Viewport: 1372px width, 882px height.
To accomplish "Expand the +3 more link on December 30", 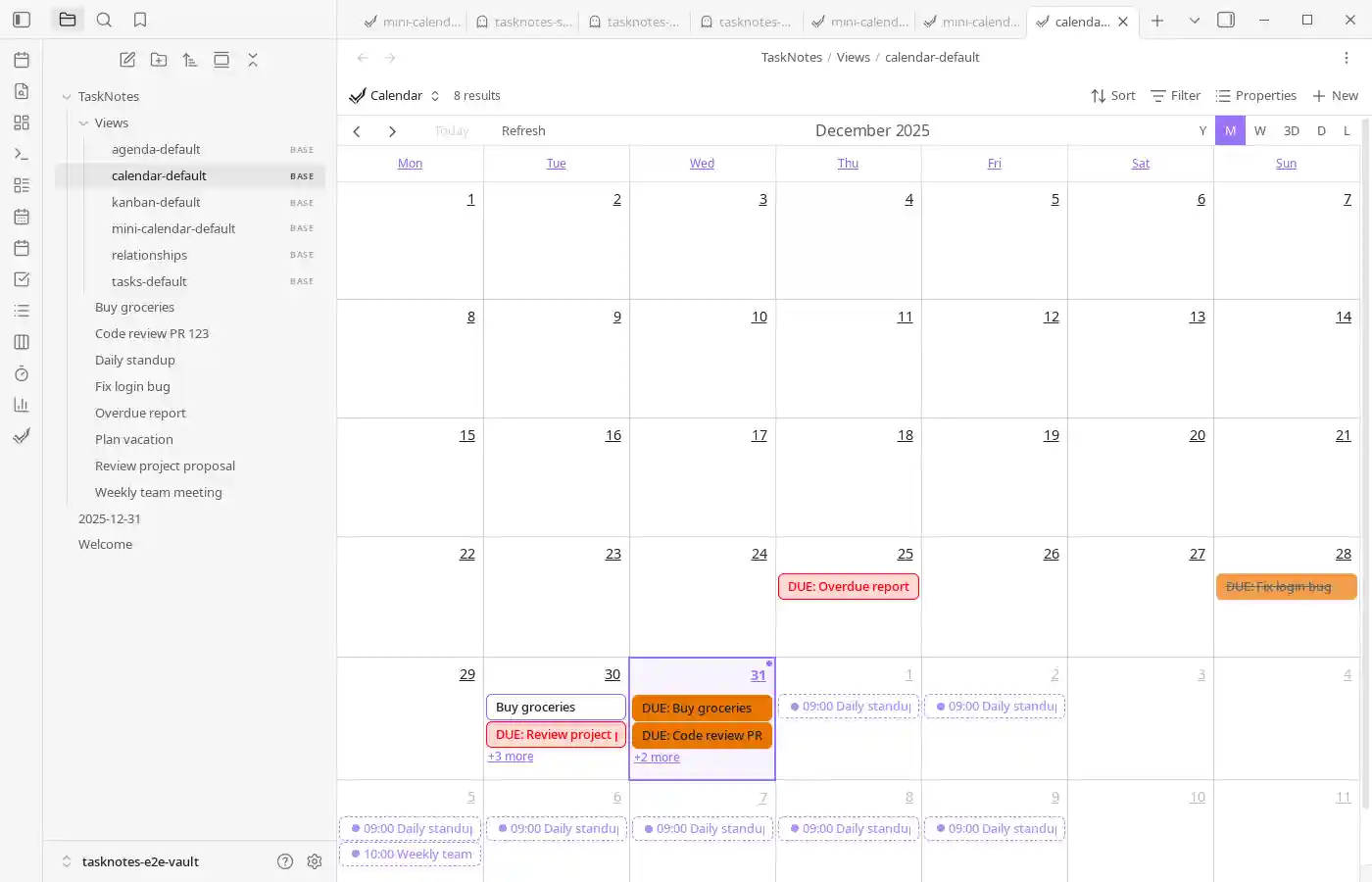I will click(x=511, y=756).
